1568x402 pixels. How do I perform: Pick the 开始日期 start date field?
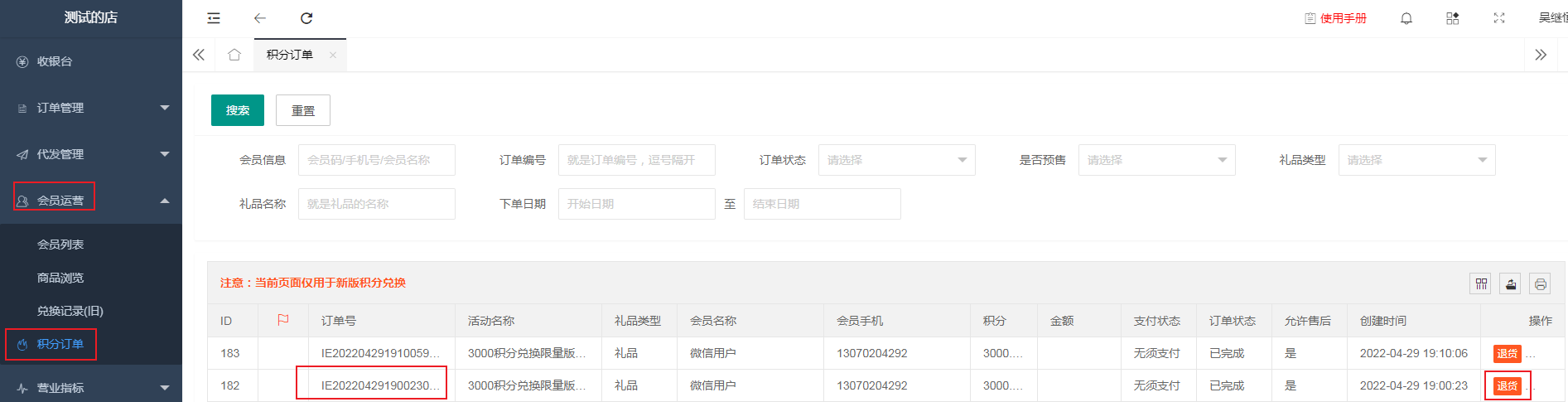pyautogui.click(x=637, y=204)
